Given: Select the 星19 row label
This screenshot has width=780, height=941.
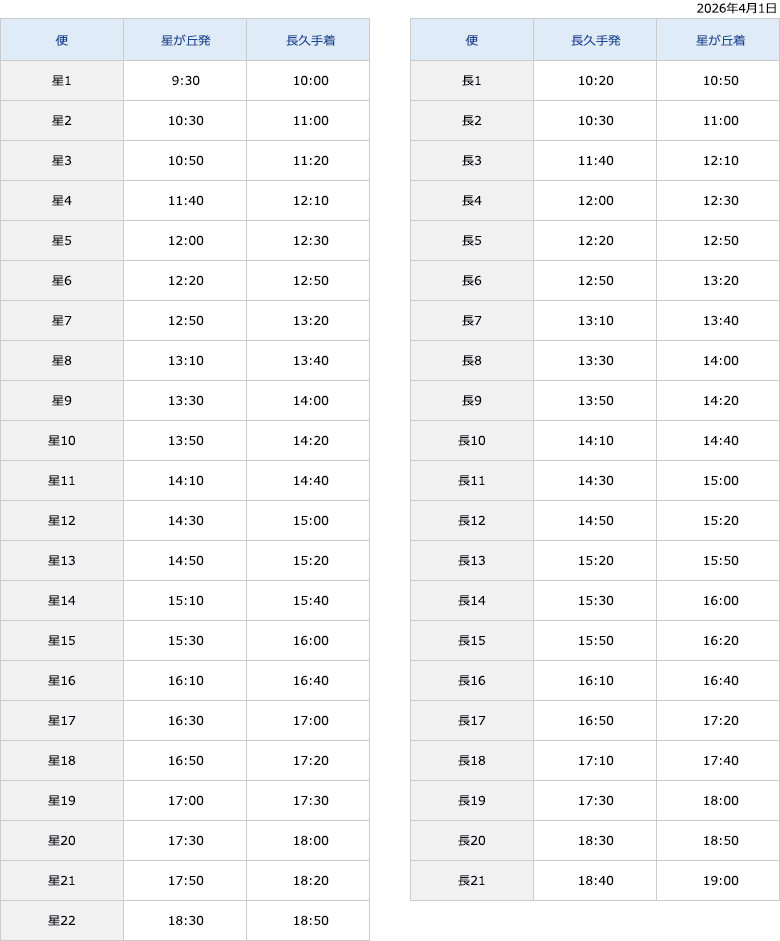Looking at the screenshot, I should point(62,801).
